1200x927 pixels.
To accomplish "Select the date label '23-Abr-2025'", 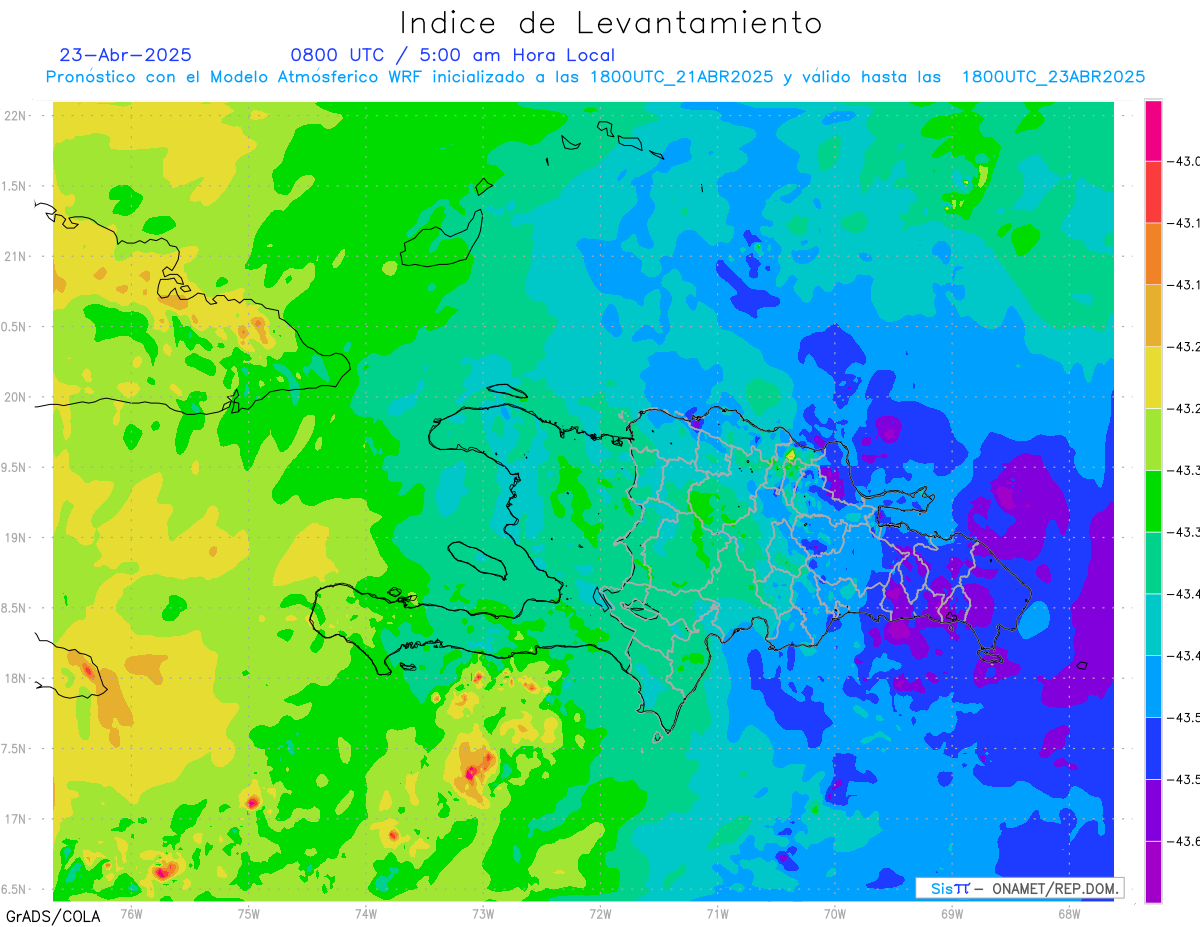I will click(125, 55).
